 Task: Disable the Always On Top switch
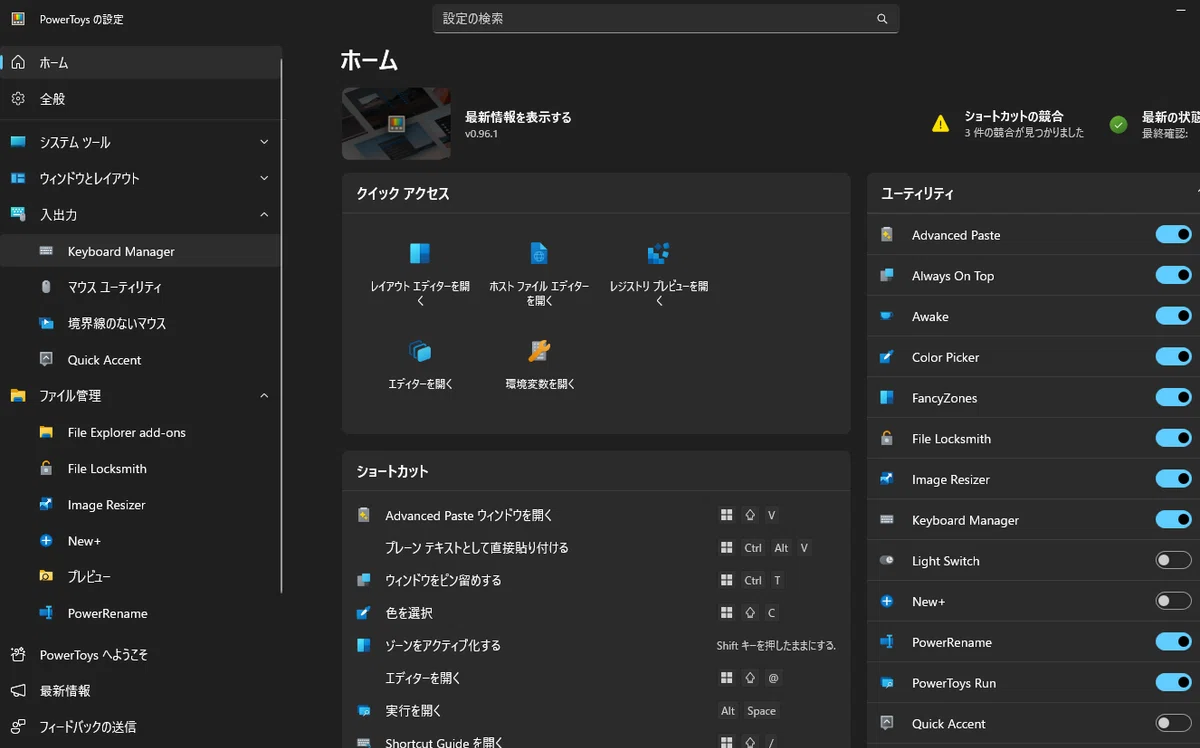1174,275
